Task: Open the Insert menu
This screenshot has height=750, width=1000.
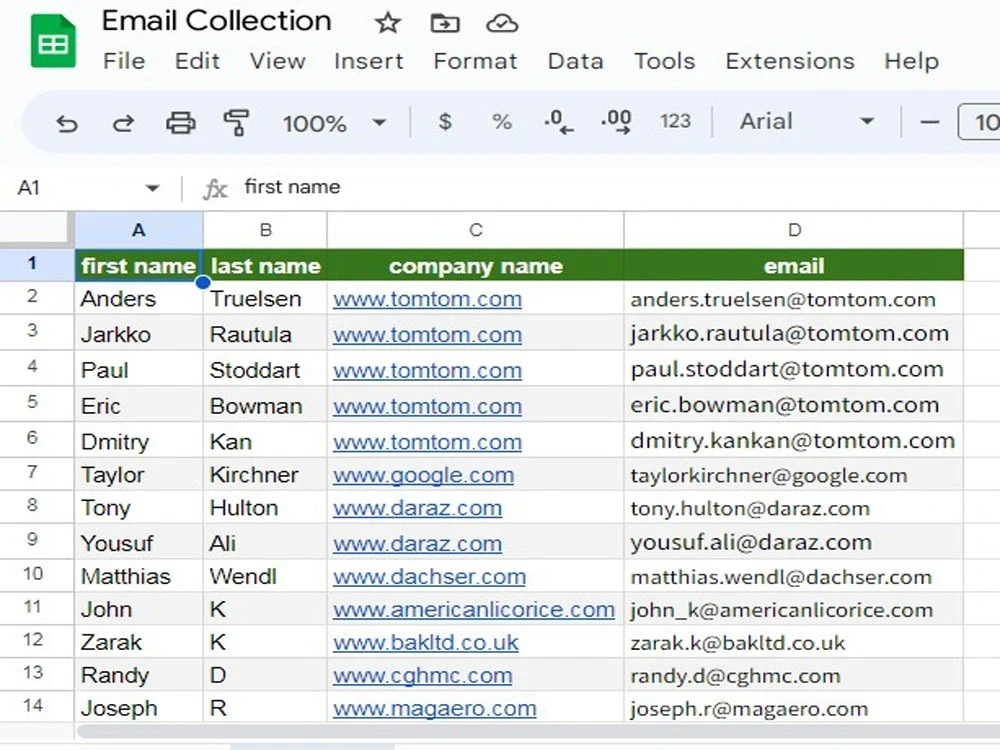Action: [369, 61]
